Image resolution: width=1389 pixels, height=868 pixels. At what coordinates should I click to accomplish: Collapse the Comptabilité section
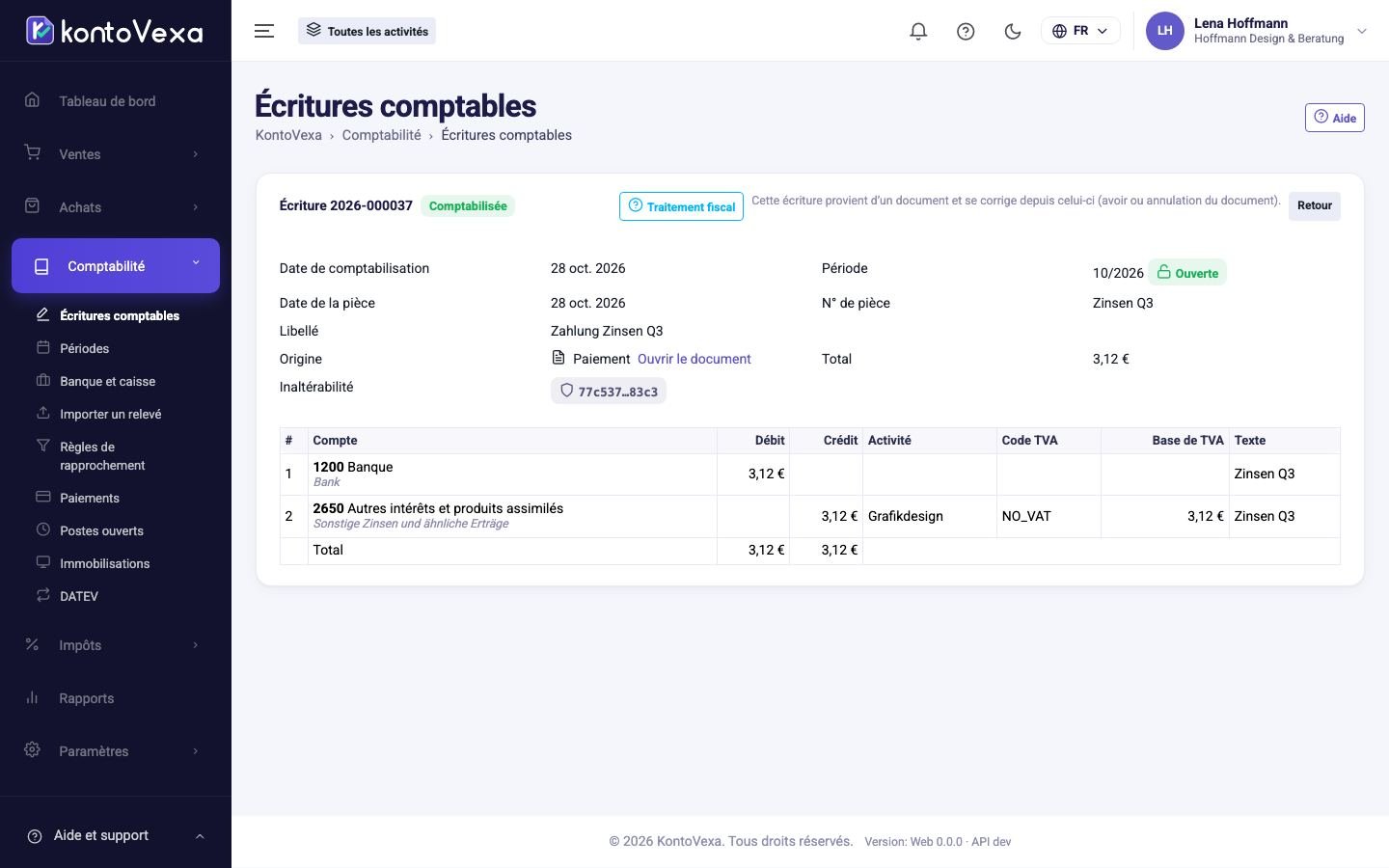116,266
